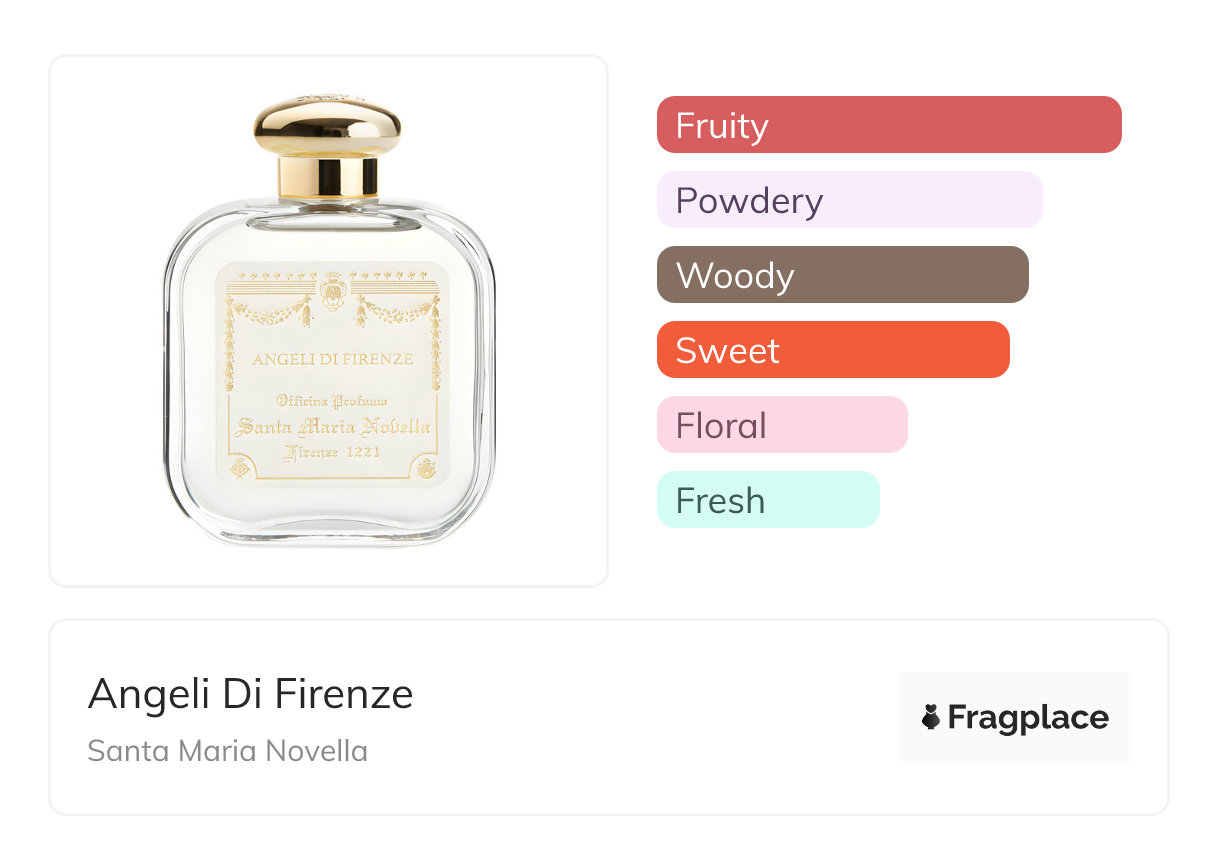The height and width of the screenshot is (864, 1218).
Task: Click the word Fruity in top bar
Action: pos(722,126)
